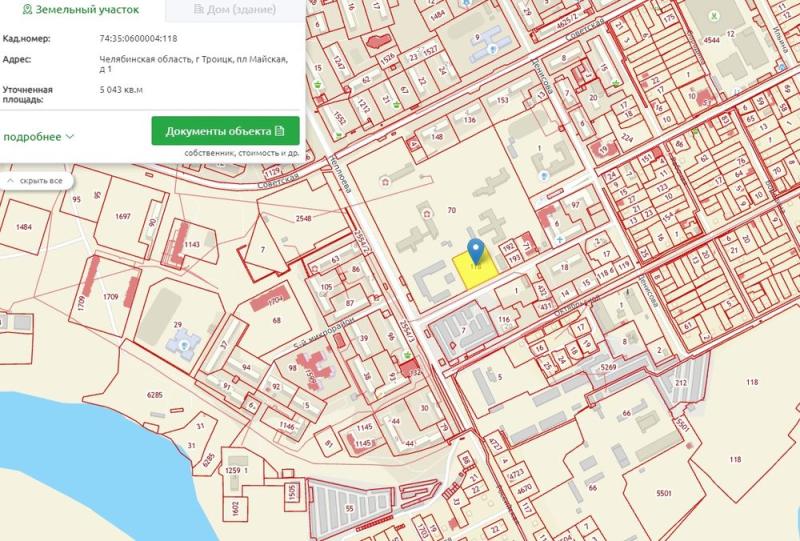Select parcel labeled 224
The height and width of the screenshot is (541, 800).
tap(627, 138)
